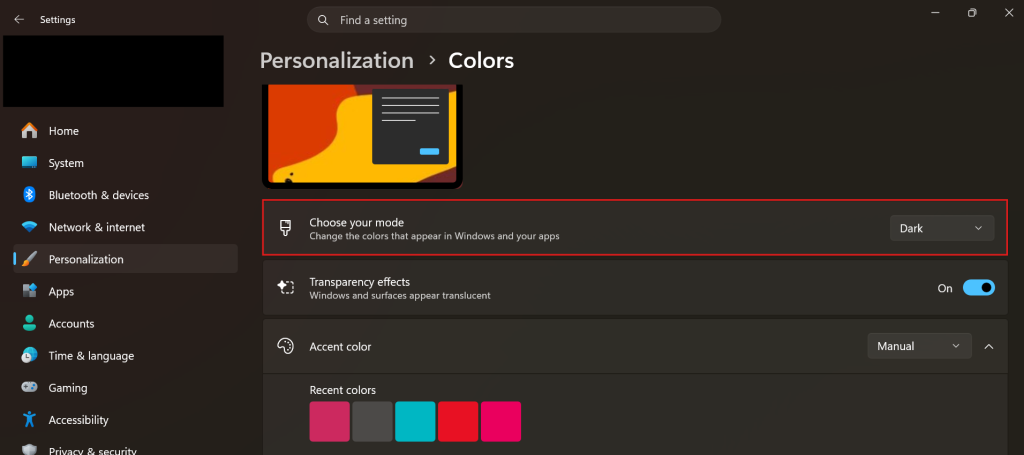
Task: Minimize the Settings window
Action: 935,12
